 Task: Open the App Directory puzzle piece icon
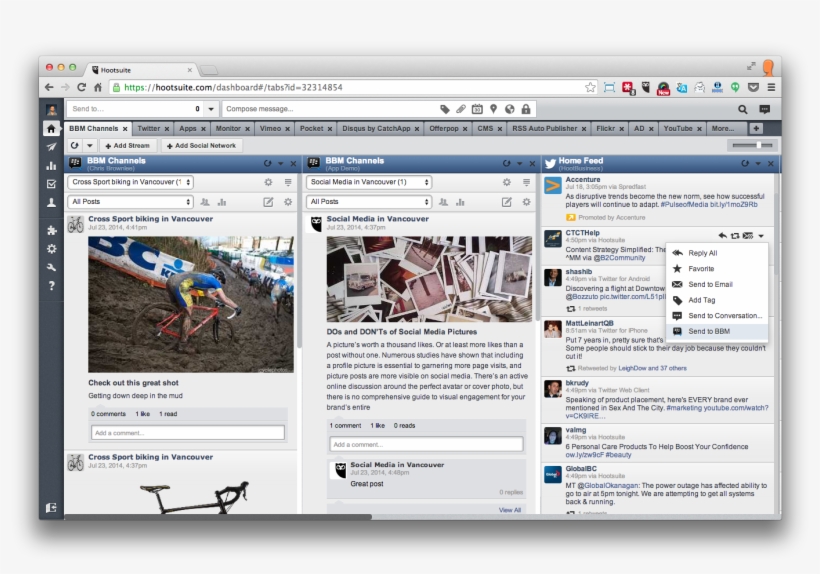pos(51,230)
